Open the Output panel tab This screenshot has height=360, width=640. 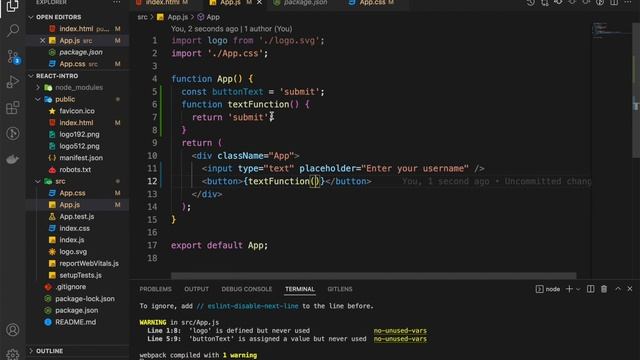(196, 289)
